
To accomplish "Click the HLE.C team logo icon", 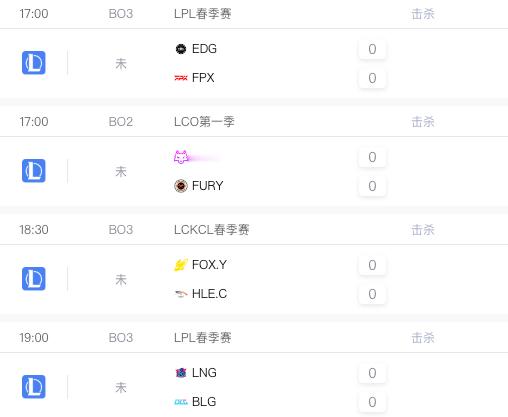I will pyautogui.click(x=181, y=294).
